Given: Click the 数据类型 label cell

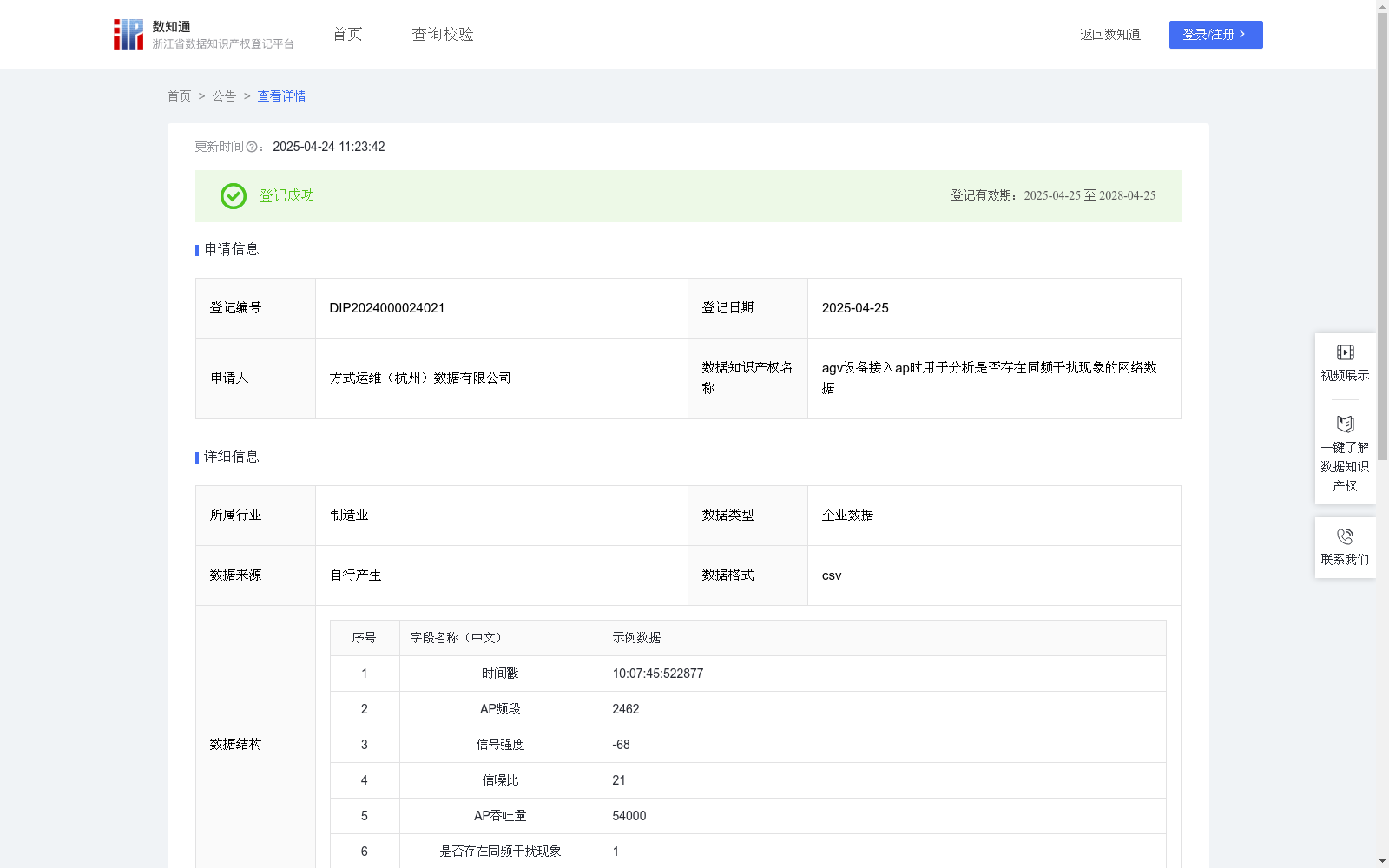Looking at the screenshot, I should (x=747, y=516).
